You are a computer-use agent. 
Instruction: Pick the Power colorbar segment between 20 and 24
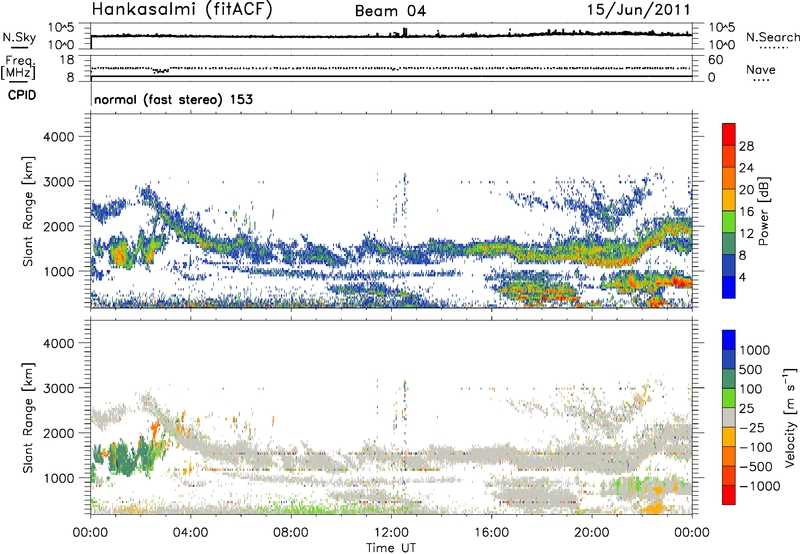tap(729, 178)
